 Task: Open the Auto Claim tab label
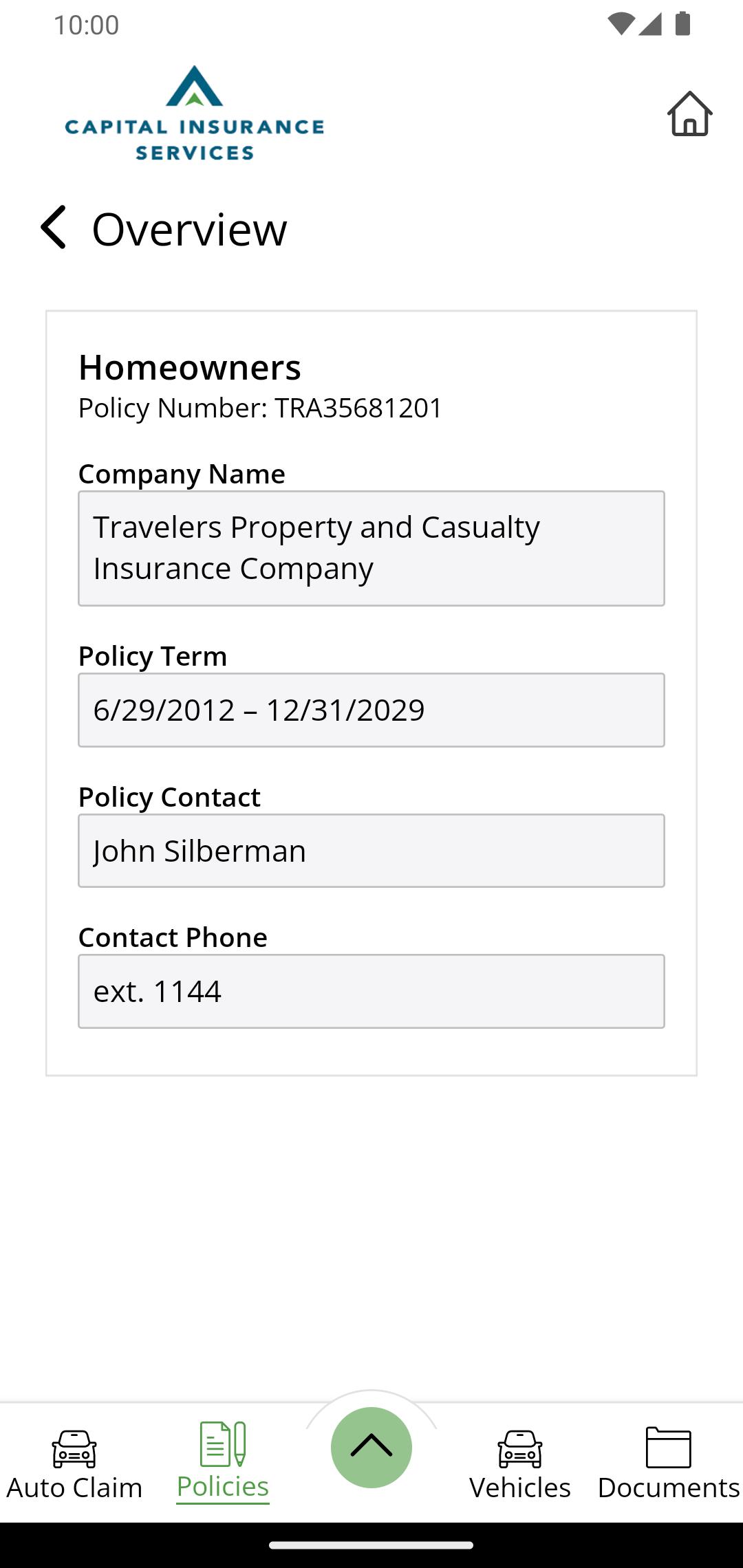click(74, 1488)
